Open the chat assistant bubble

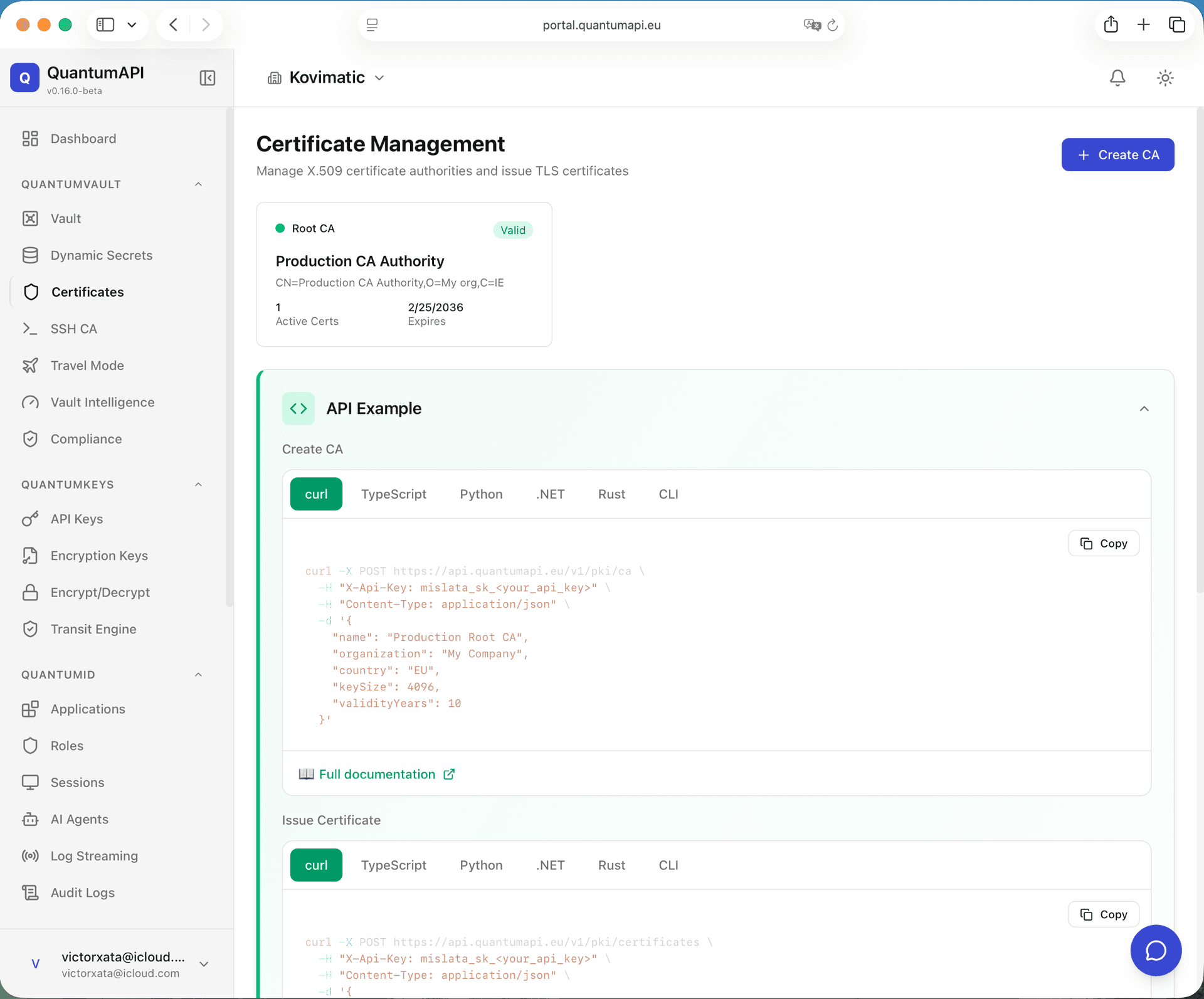pyautogui.click(x=1156, y=951)
